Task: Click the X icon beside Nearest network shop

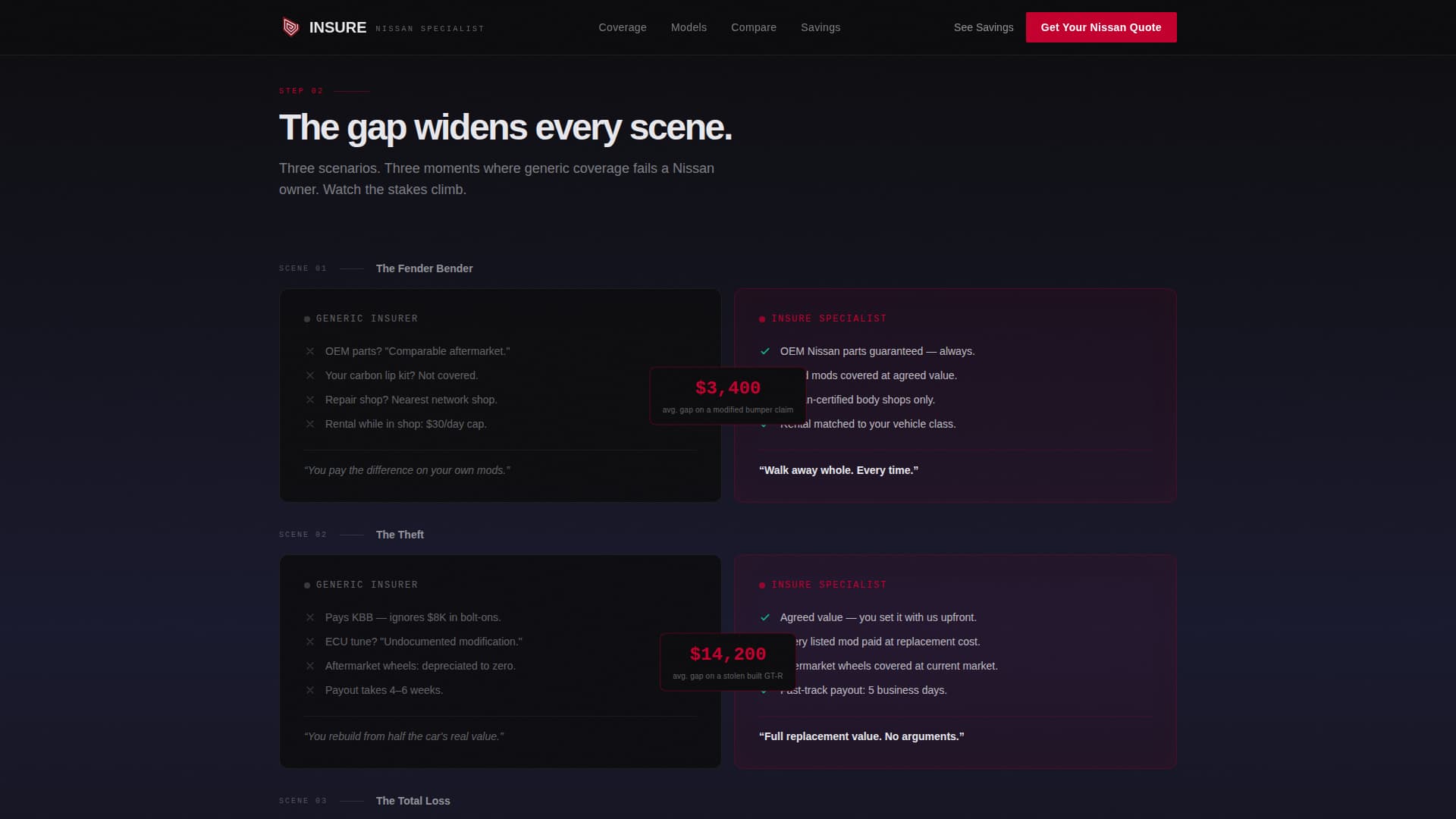Action: click(310, 400)
